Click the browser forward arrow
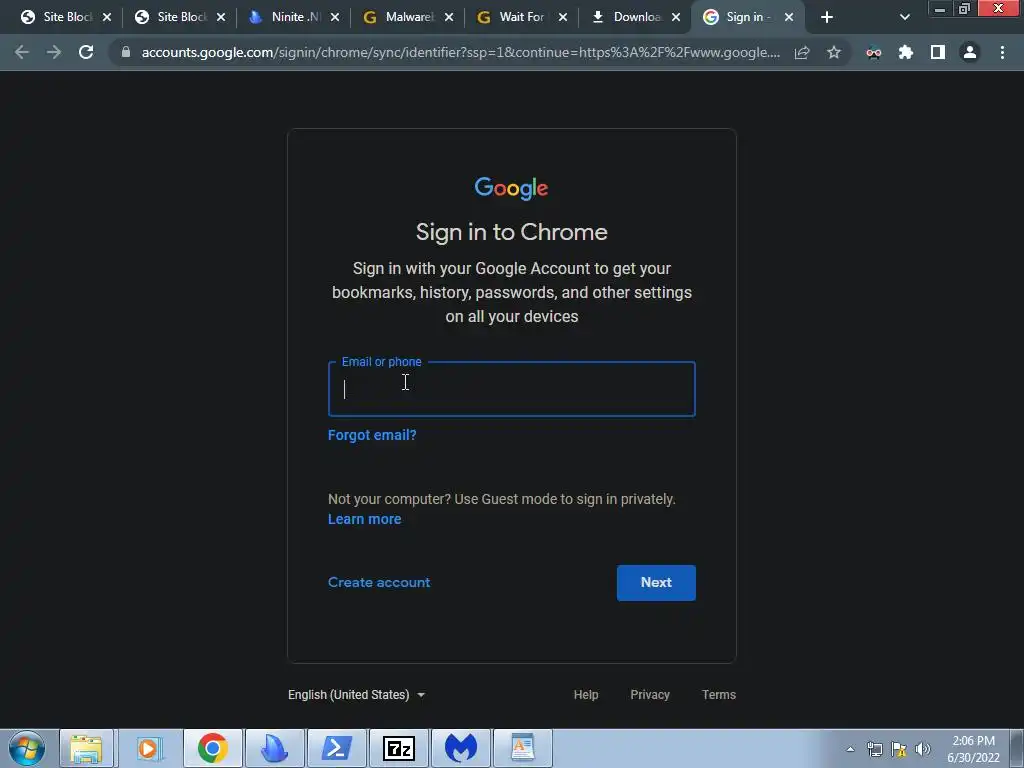This screenshot has width=1024, height=768. [54, 52]
